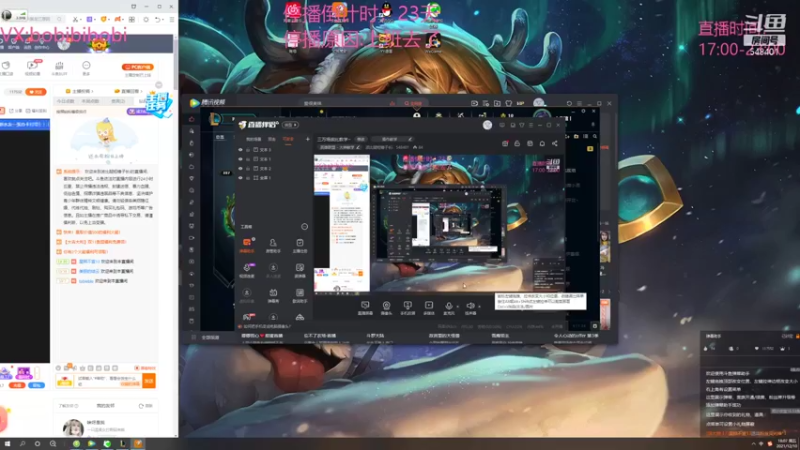This screenshot has height=450, width=800.
Task: Click the grid extensions icon in browser toolbar
Action: click(132, 19)
